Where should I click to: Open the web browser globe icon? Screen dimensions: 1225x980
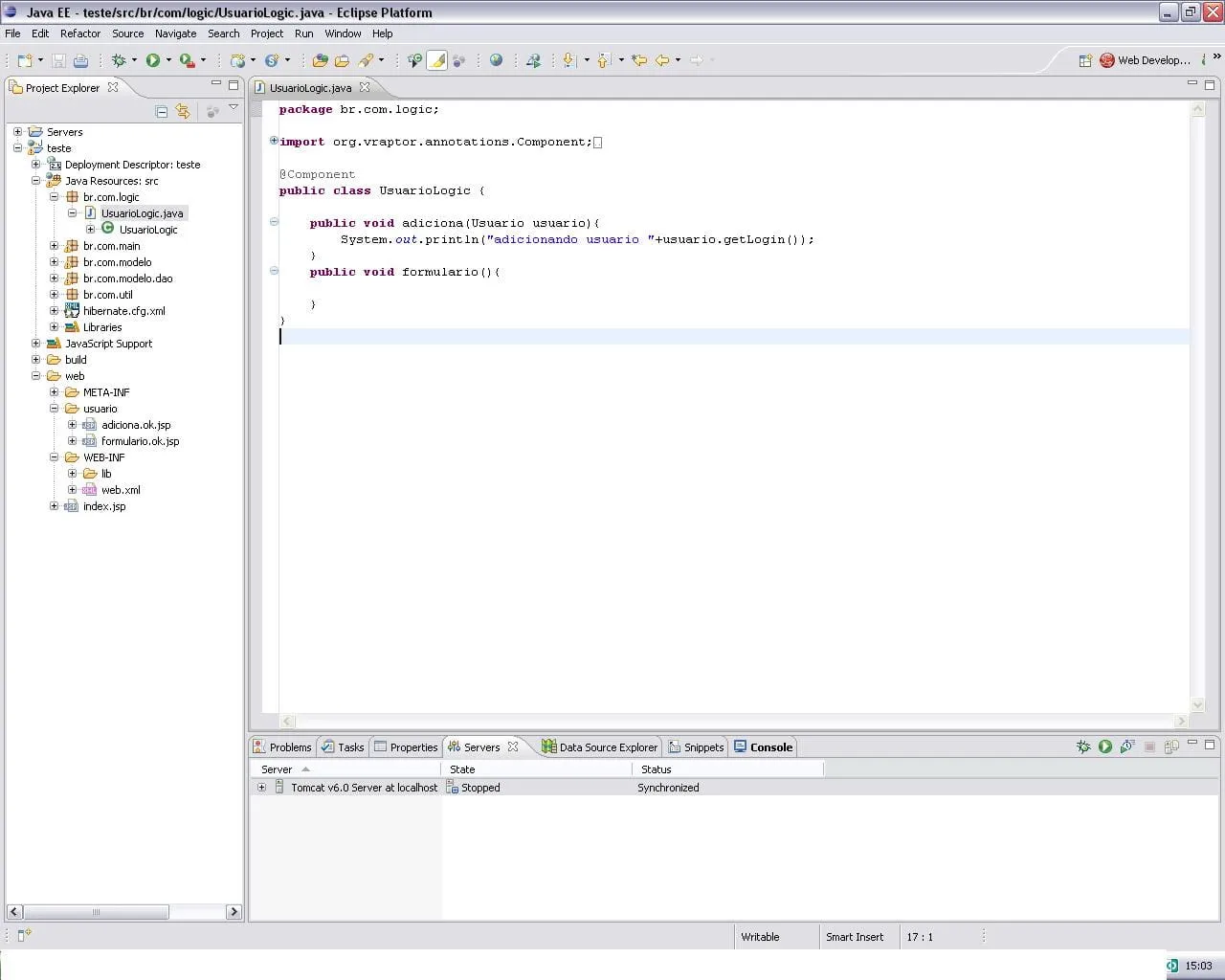(496, 60)
